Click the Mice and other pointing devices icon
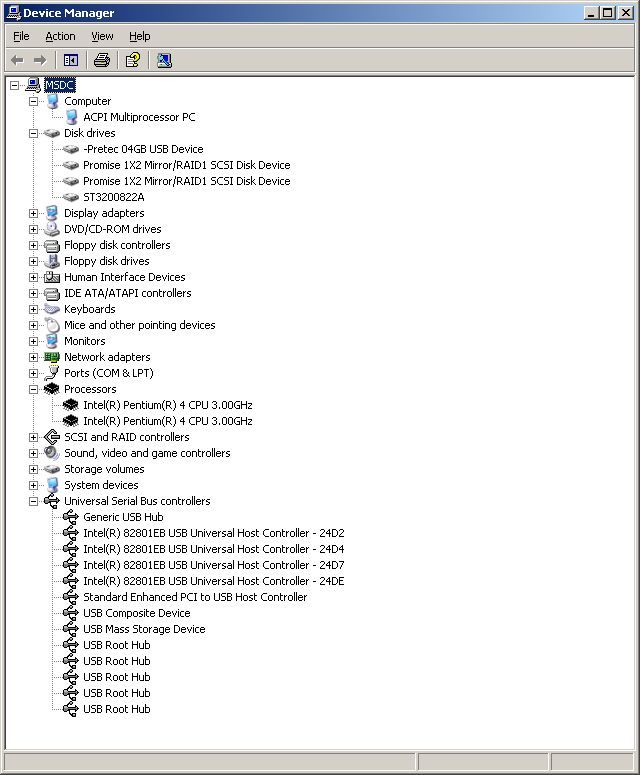Image resolution: width=640 pixels, height=775 pixels. point(52,325)
